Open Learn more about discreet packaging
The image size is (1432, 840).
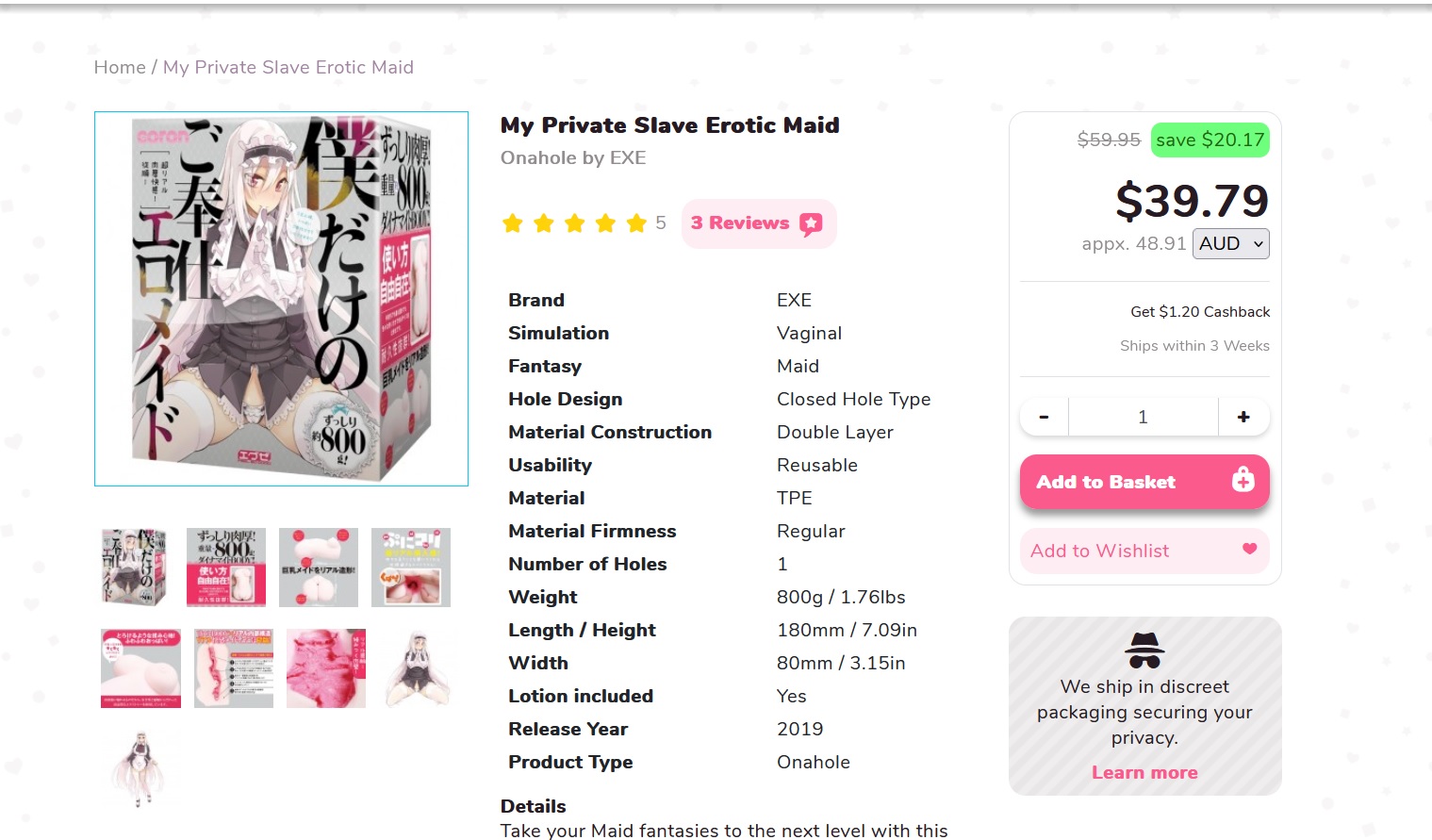[x=1144, y=772]
